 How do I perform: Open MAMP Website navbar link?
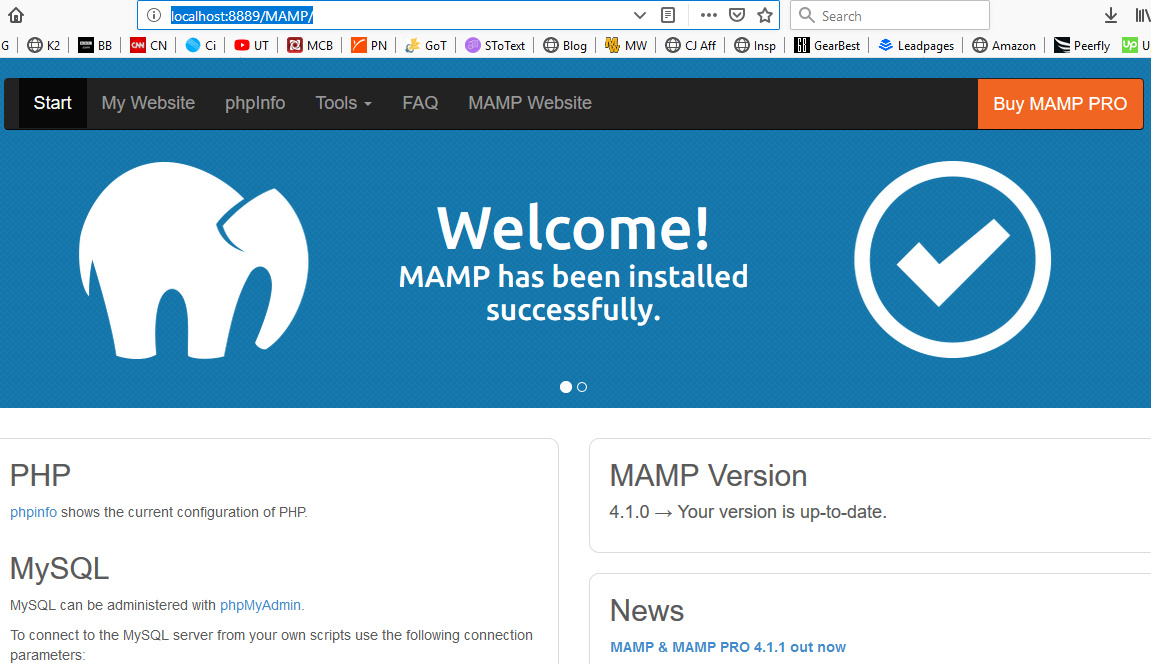[x=530, y=103]
